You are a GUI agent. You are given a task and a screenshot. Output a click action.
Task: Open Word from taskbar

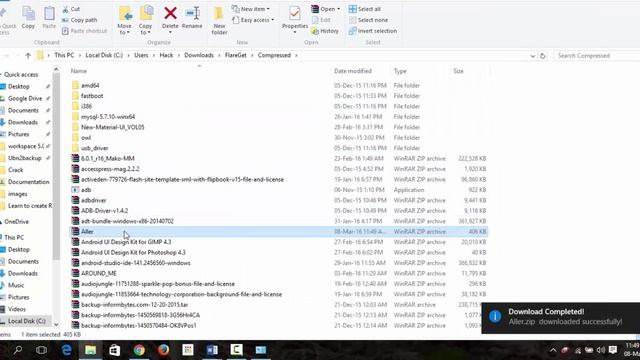click(212, 350)
